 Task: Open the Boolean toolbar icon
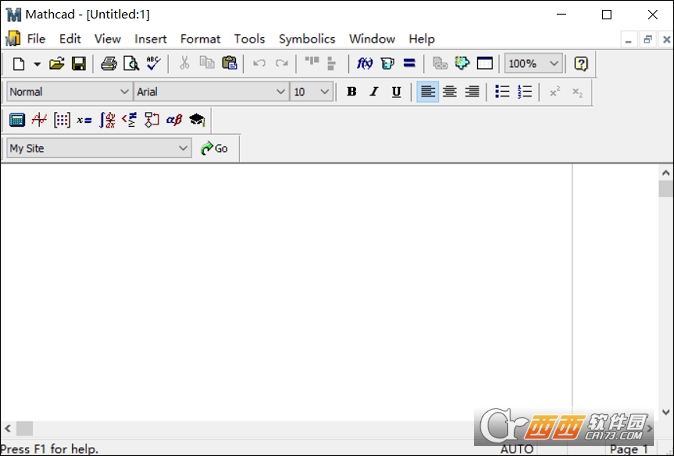(129, 120)
